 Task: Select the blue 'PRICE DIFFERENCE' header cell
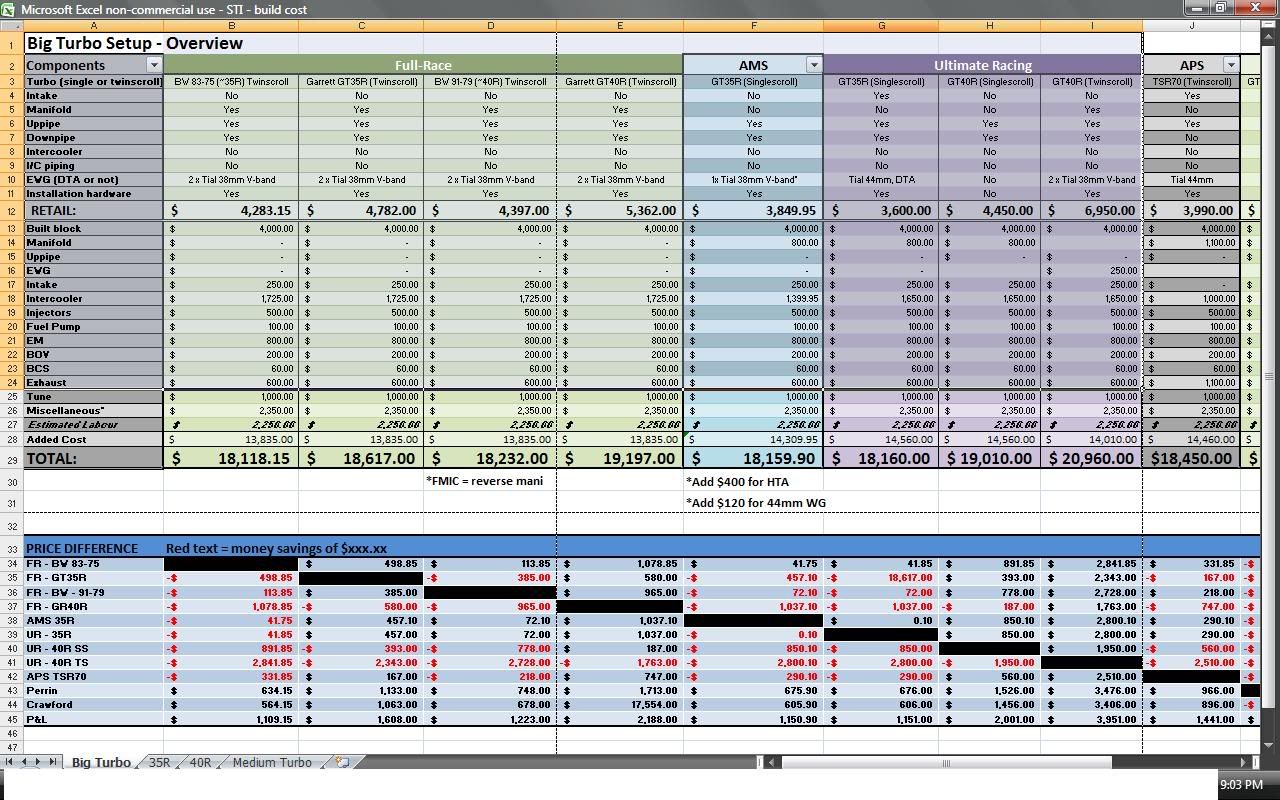pos(94,548)
